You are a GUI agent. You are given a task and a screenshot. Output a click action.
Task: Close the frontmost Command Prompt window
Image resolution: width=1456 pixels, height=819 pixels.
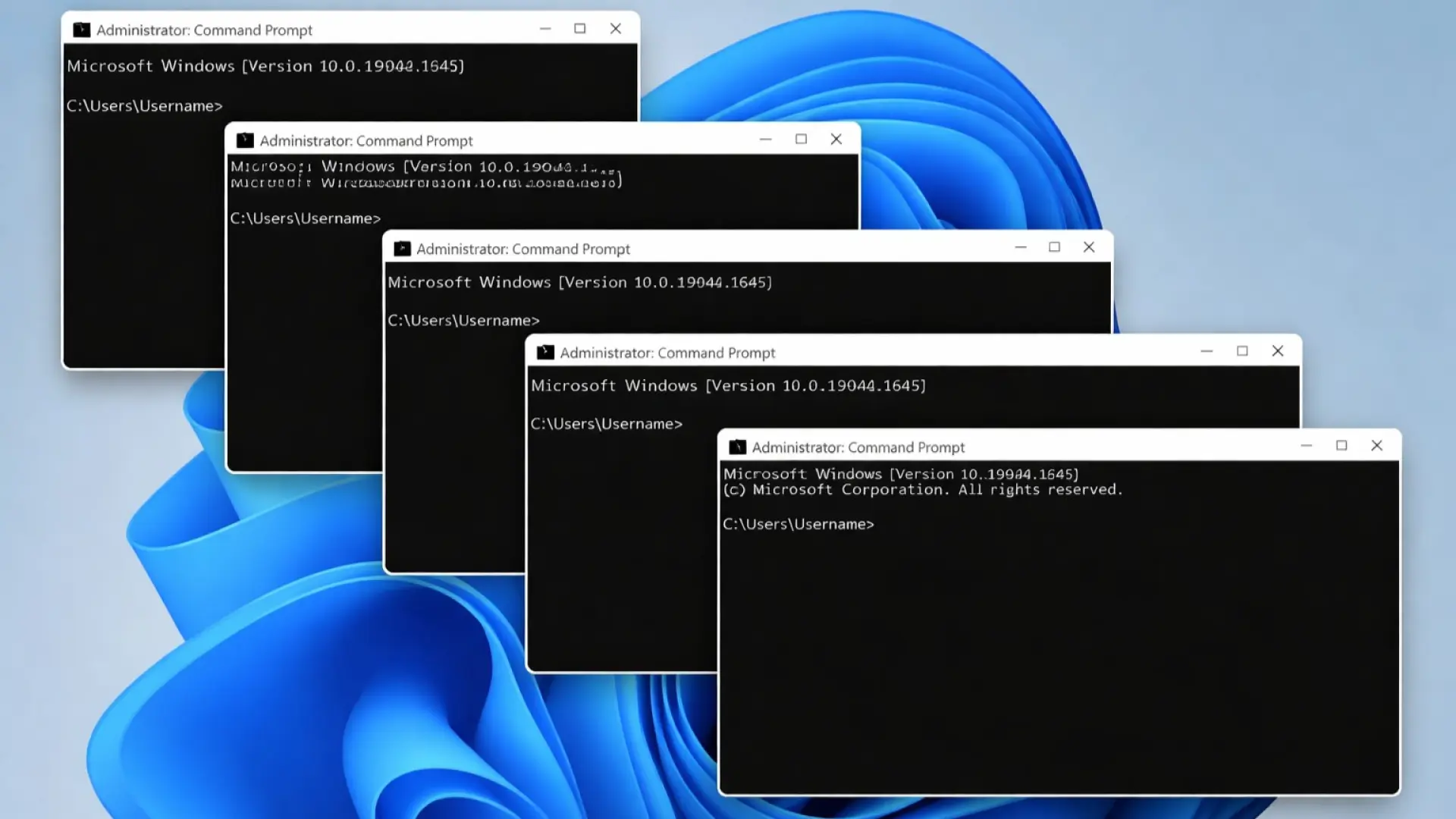(x=1376, y=446)
